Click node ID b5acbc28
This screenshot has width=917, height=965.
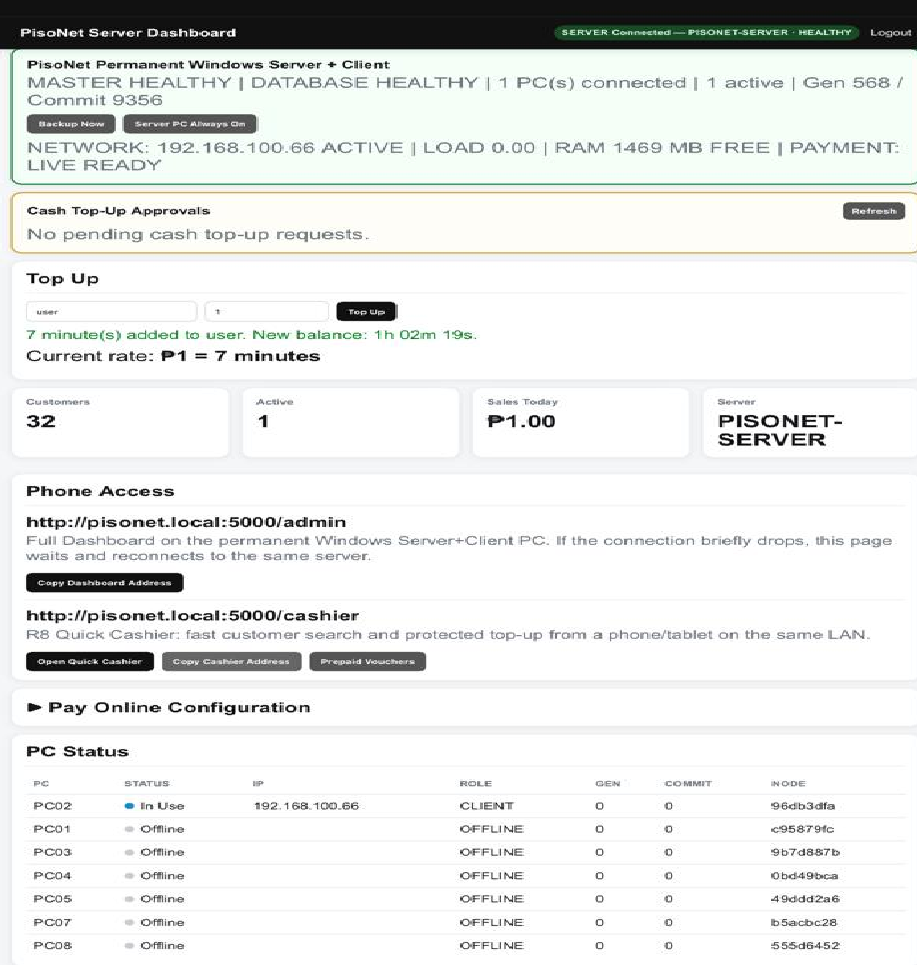tap(804, 922)
